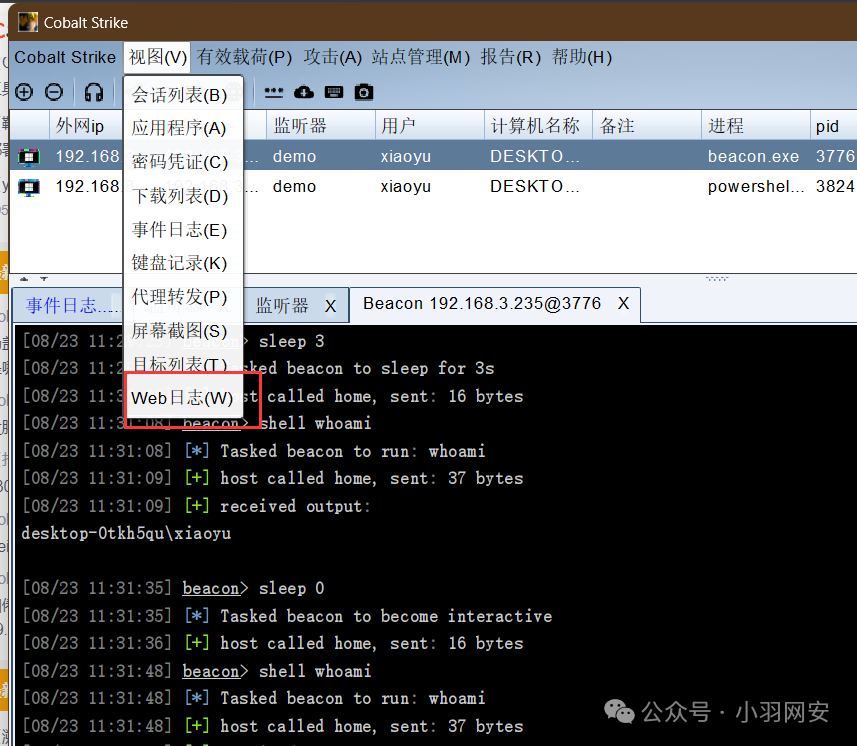The width and height of the screenshot is (857, 746).
Task: Select 目标列表(T) menu entry
Action: click(x=184, y=363)
